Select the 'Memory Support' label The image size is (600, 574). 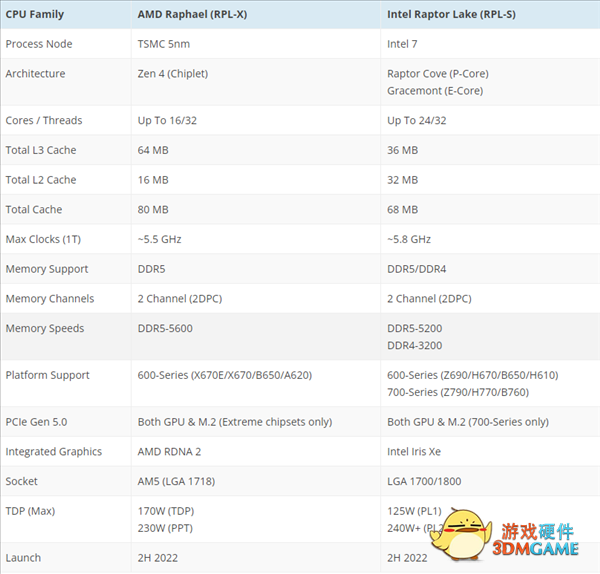click(47, 269)
